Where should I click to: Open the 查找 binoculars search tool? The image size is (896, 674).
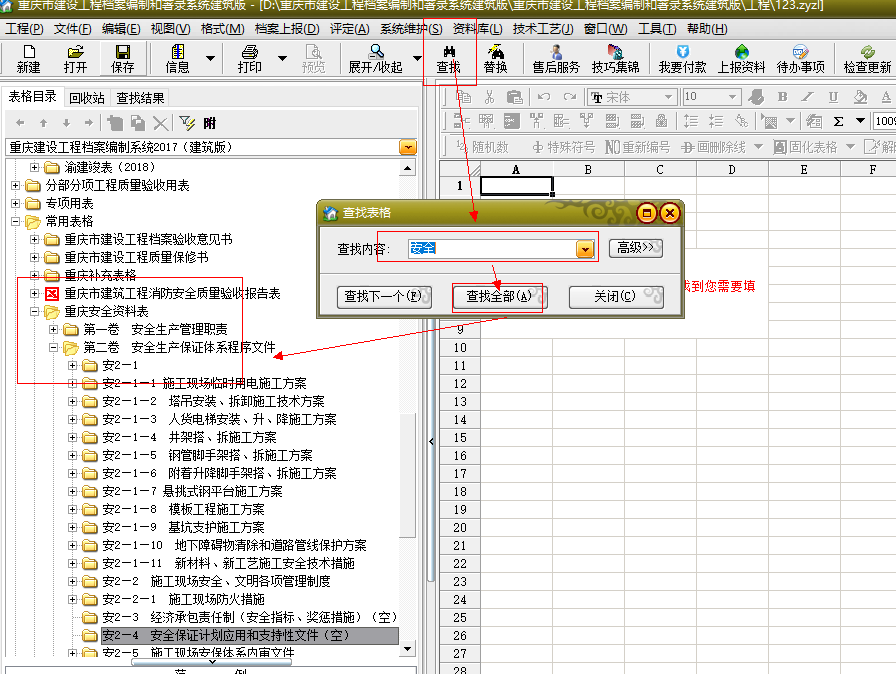pos(449,58)
